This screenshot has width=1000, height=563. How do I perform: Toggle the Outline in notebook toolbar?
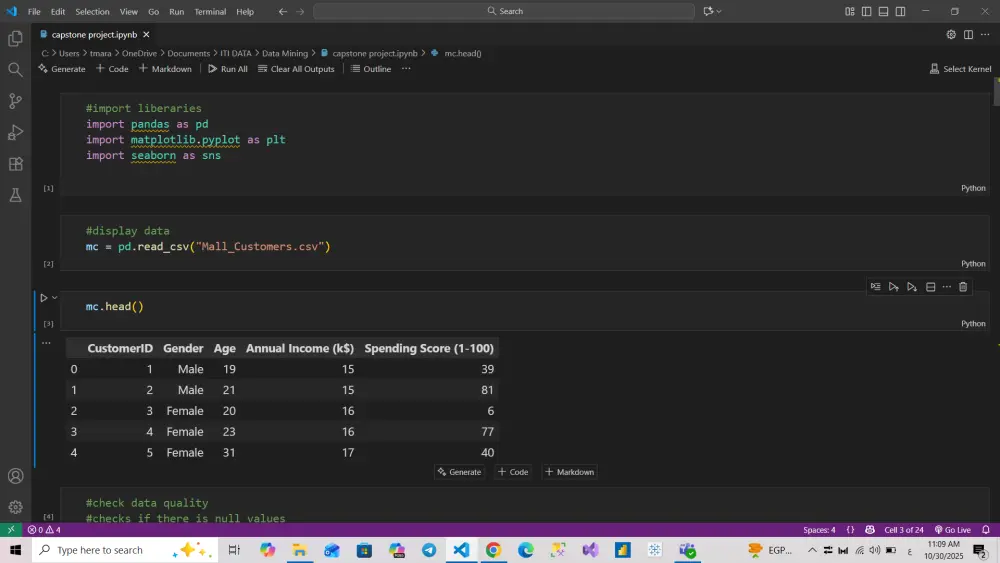pos(371,69)
